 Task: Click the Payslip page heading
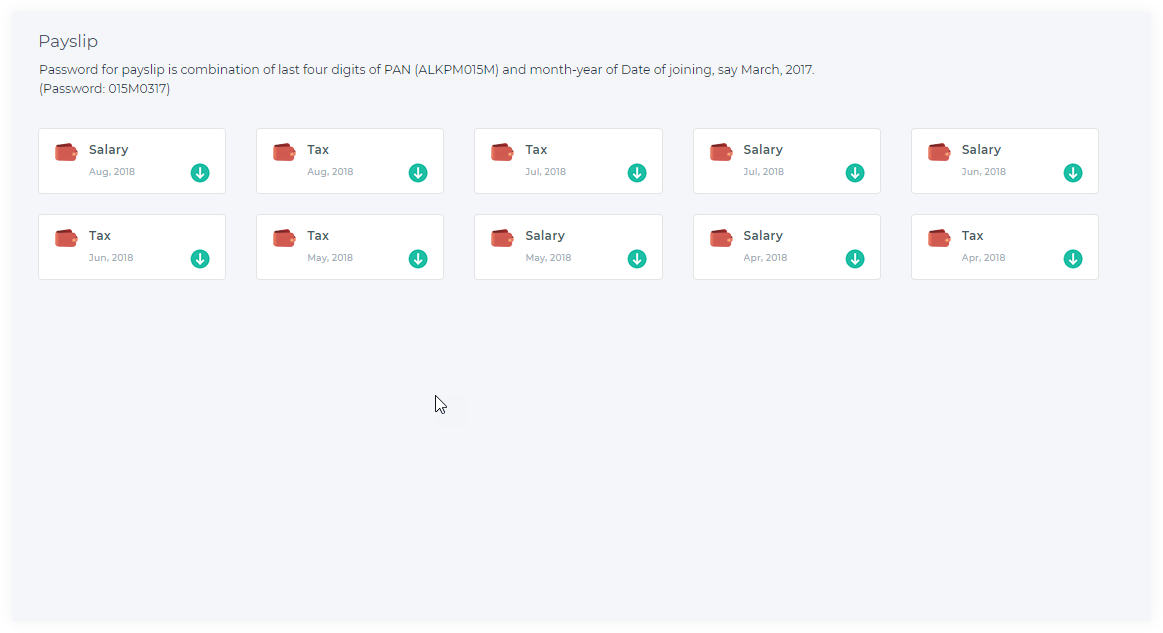coord(68,42)
